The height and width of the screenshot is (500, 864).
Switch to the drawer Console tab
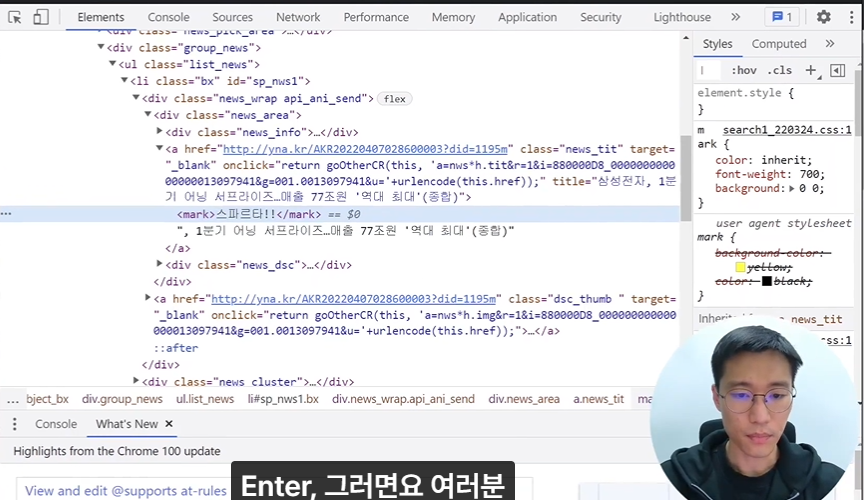click(56, 424)
